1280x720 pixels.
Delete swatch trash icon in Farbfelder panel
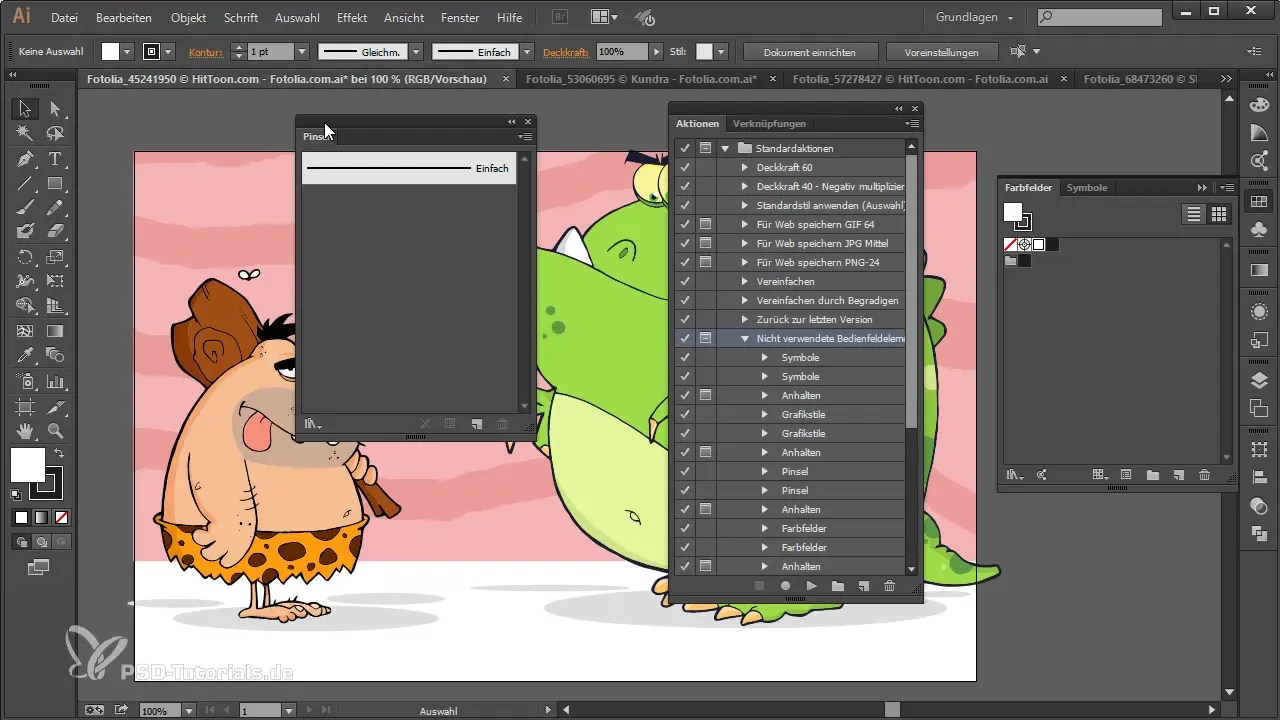pyautogui.click(x=1204, y=475)
